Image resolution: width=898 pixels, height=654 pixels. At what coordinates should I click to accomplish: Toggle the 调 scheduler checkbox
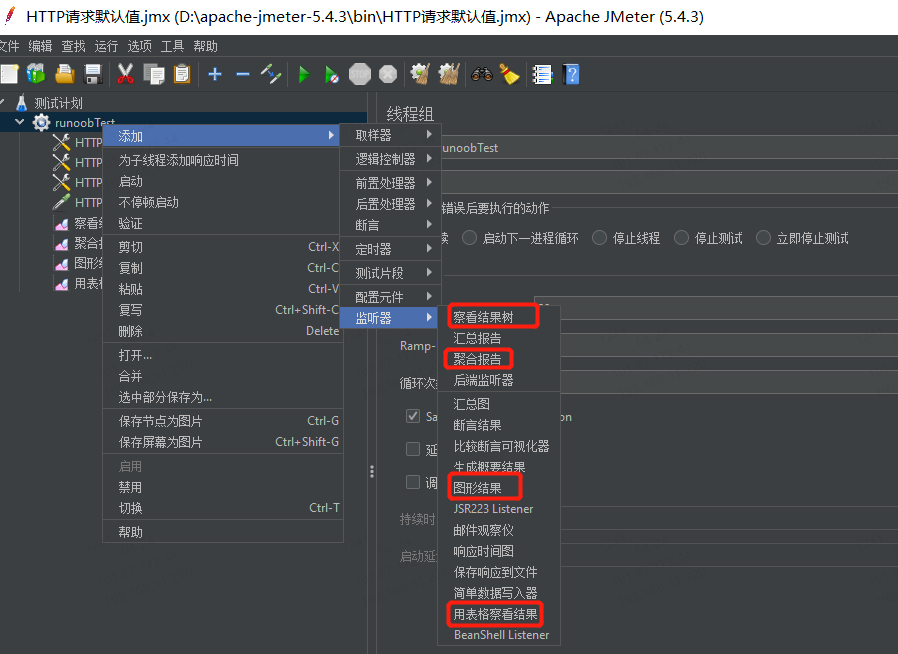tap(413, 482)
